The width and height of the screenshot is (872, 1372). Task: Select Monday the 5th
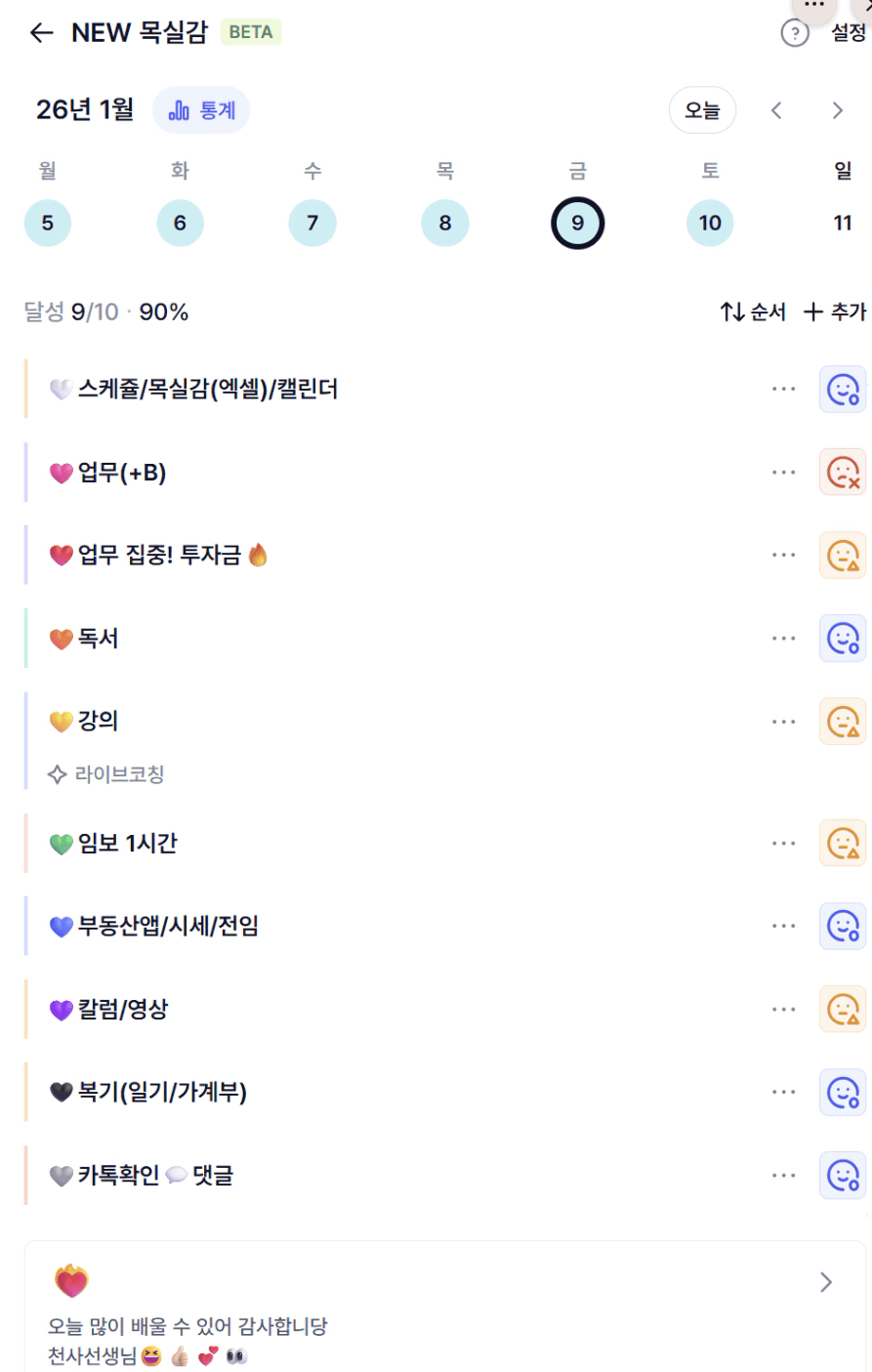pyautogui.click(x=48, y=223)
